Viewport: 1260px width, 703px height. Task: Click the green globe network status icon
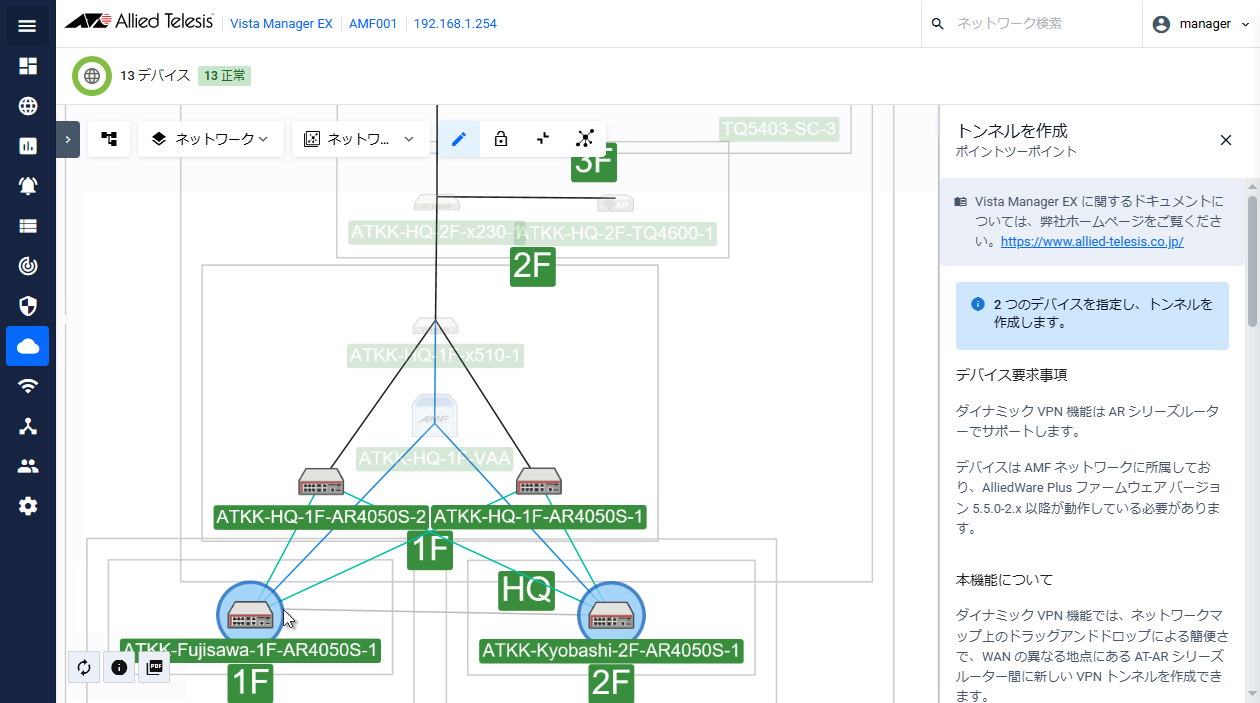pos(92,76)
